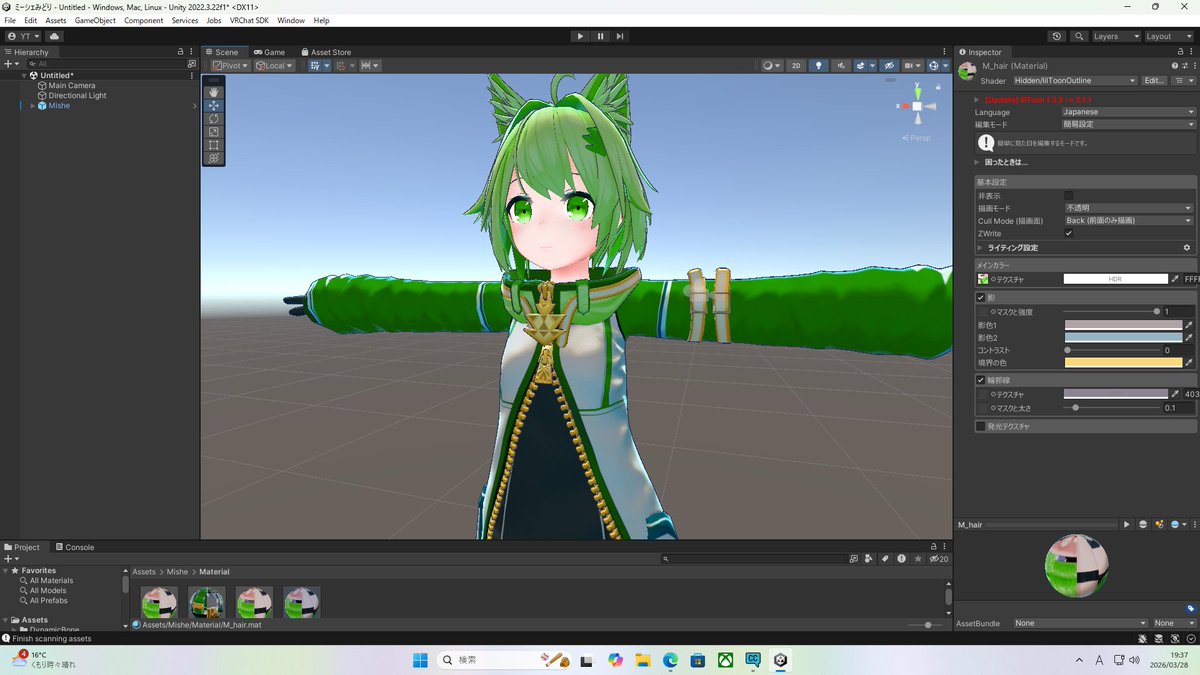Open the Shader selection dropdown

point(1073,80)
